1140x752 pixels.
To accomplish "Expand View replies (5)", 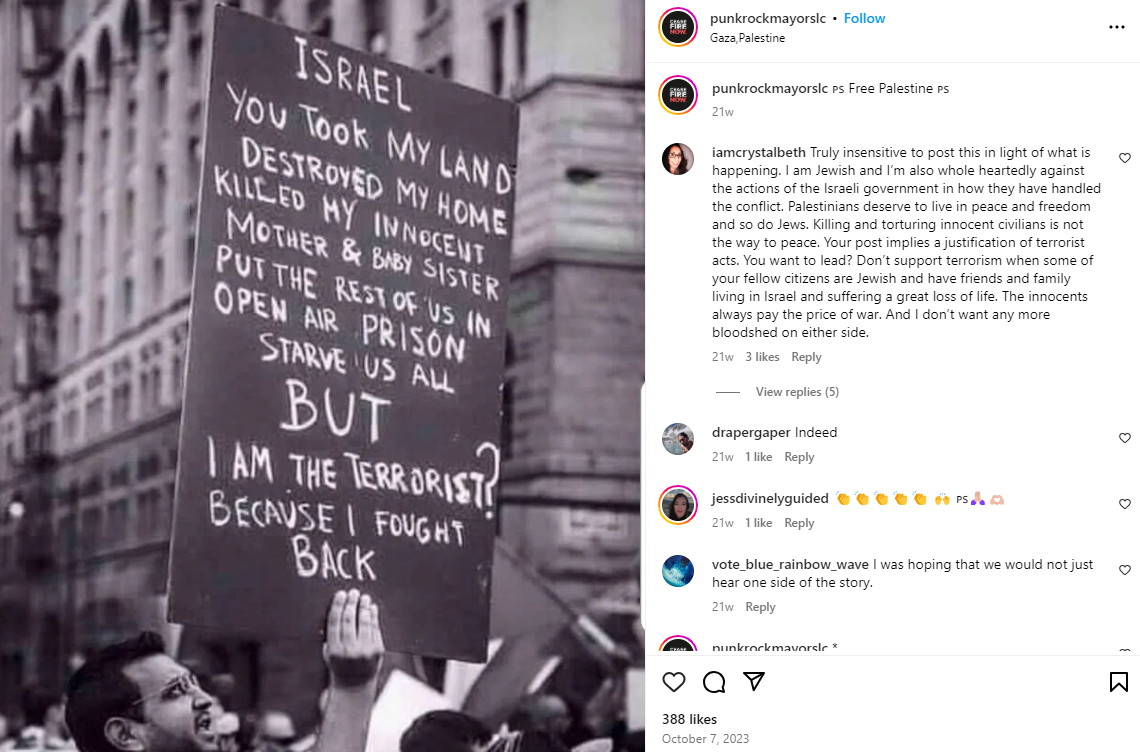I will pyautogui.click(x=797, y=392).
